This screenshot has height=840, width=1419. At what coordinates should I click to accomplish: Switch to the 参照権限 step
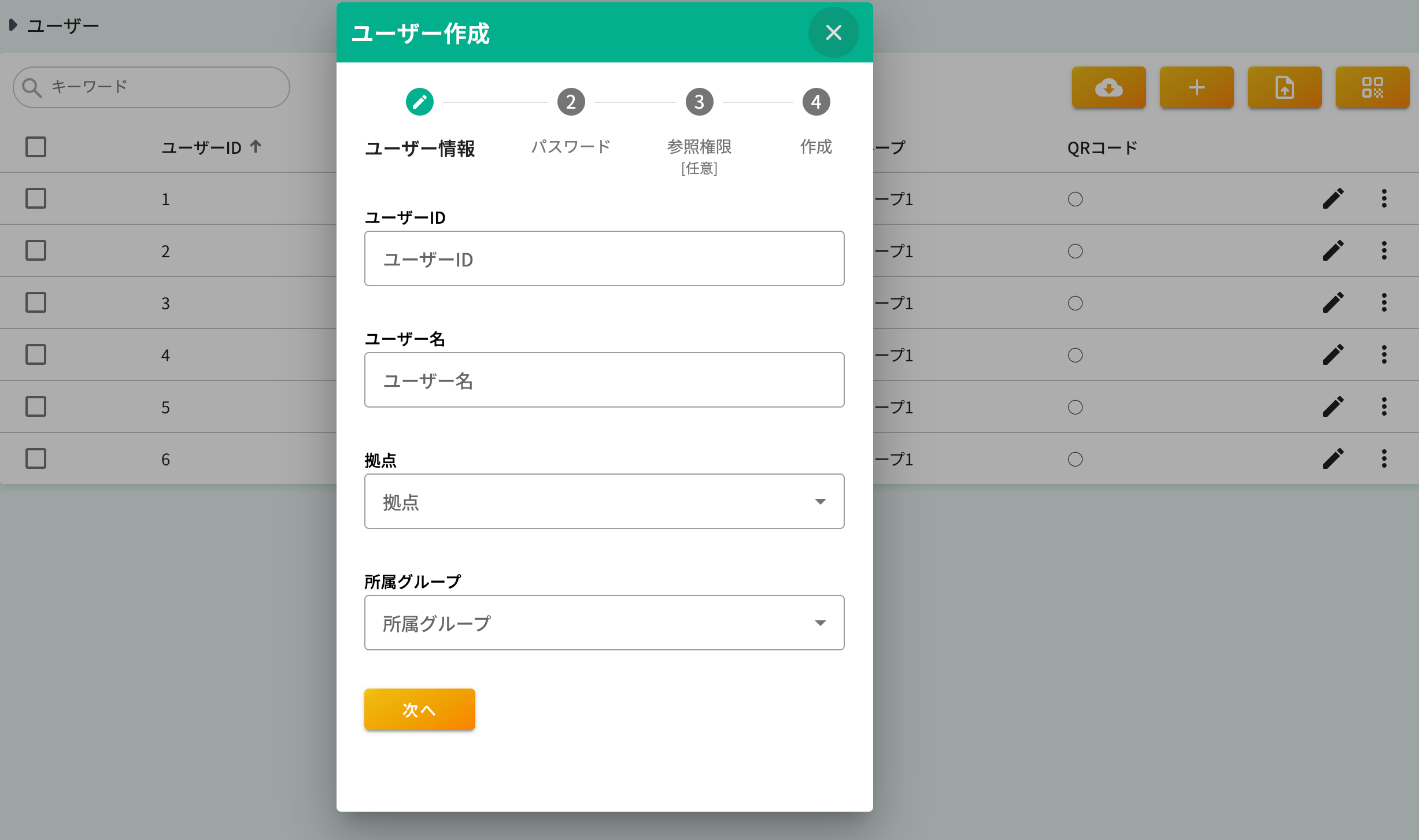pos(699,101)
